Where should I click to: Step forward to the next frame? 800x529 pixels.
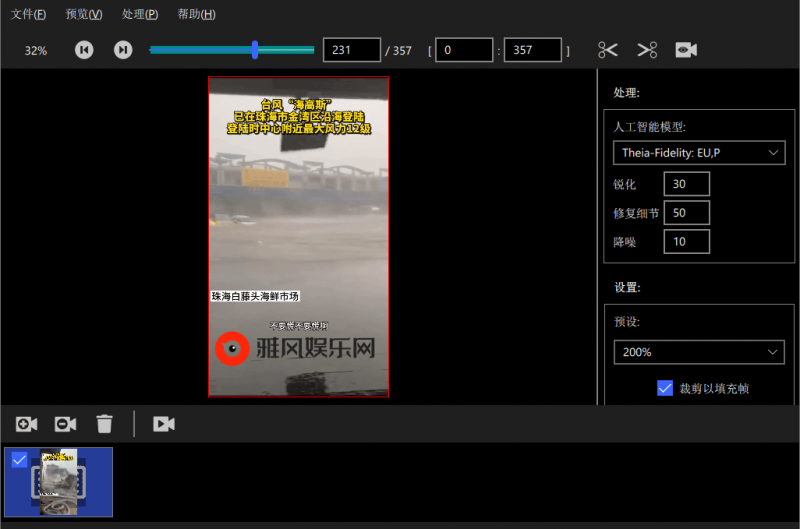pos(123,50)
